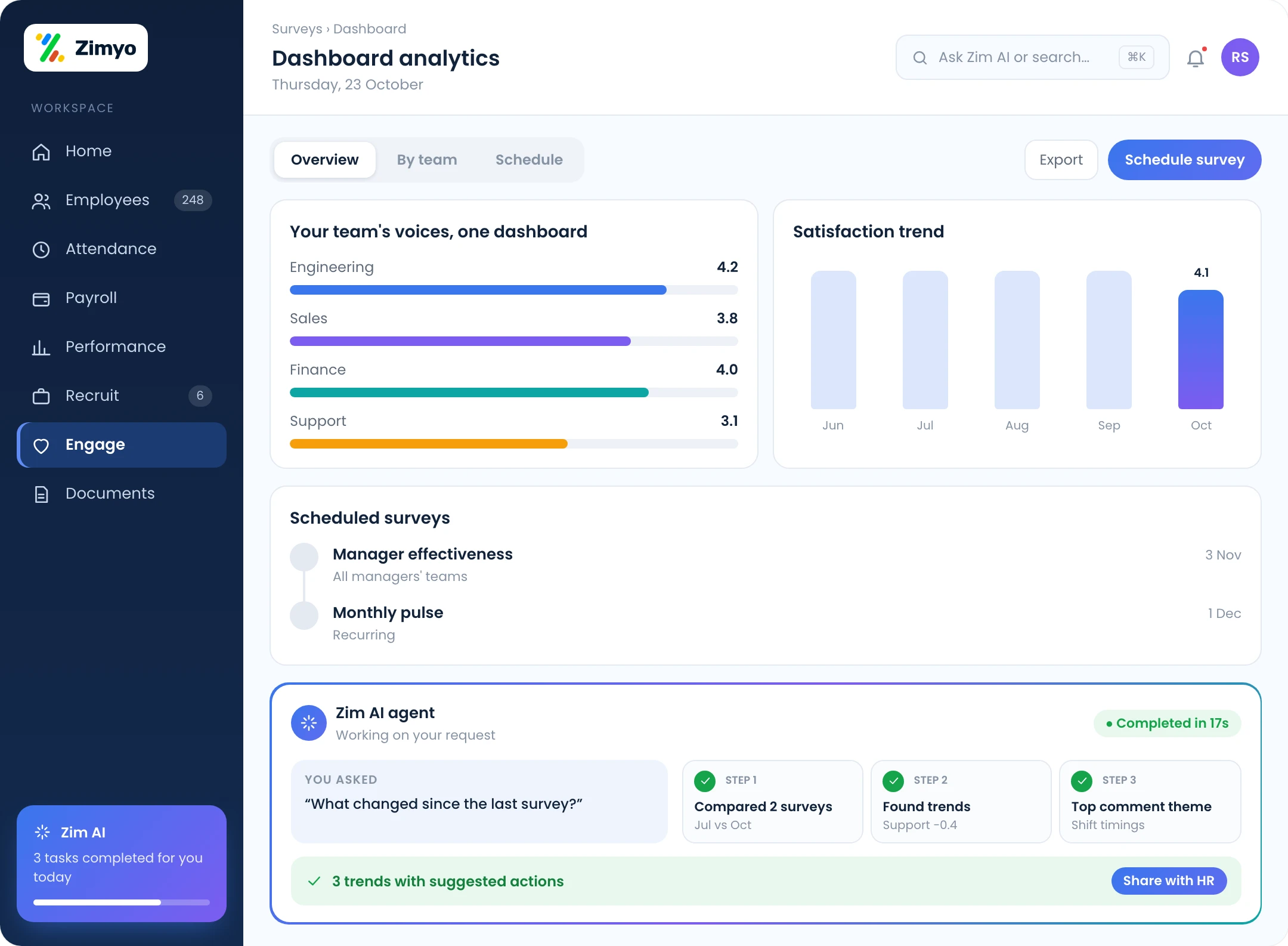The height and width of the screenshot is (946, 1288).
Task: Click the ⌘K shortcut badge
Action: click(1137, 57)
